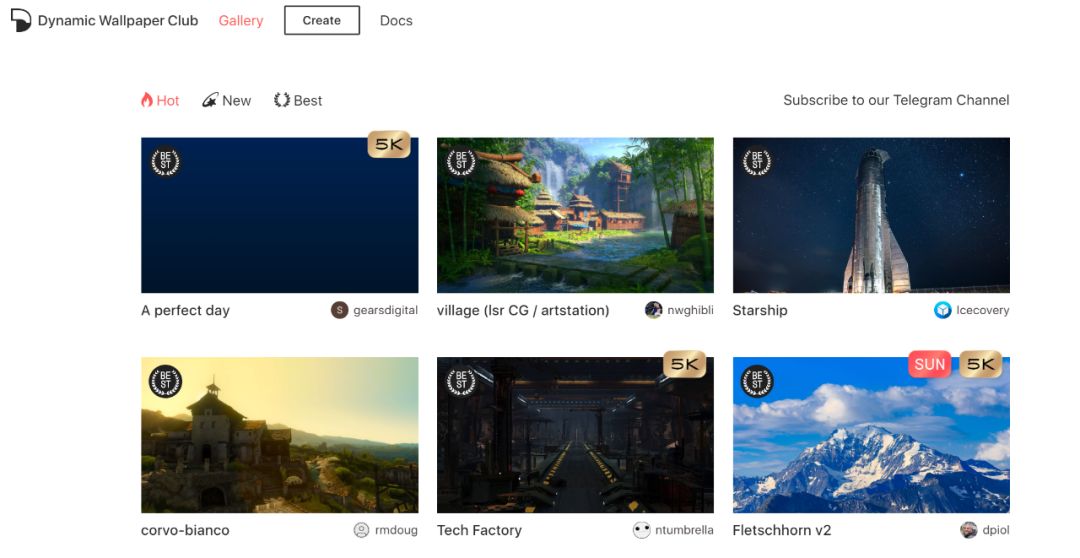Click the title 'Fletschhorn v2'
The width and height of the screenshot is (1080, 558).
pos(782,530)
